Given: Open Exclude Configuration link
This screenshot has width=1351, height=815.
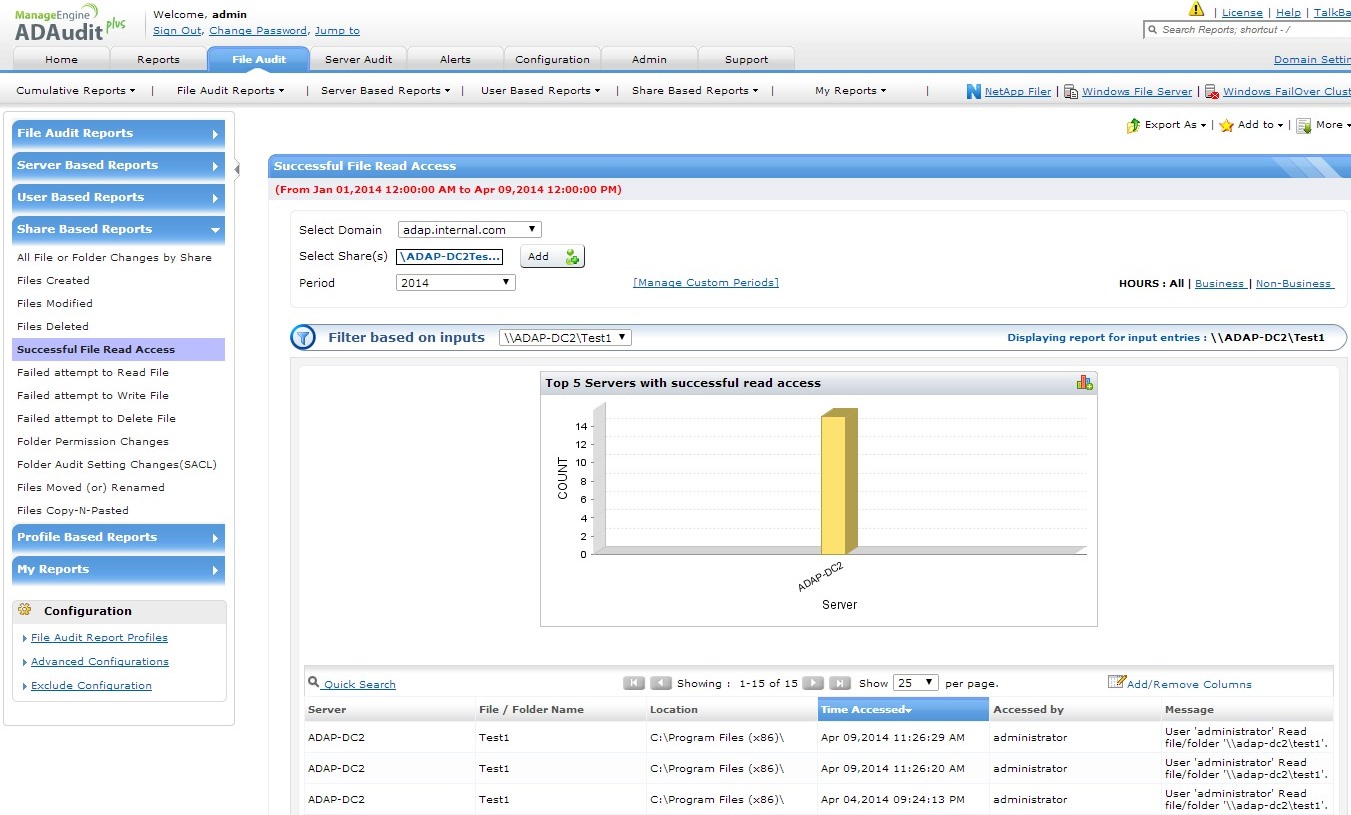Looking at the screenshot, I should (91, 686).
